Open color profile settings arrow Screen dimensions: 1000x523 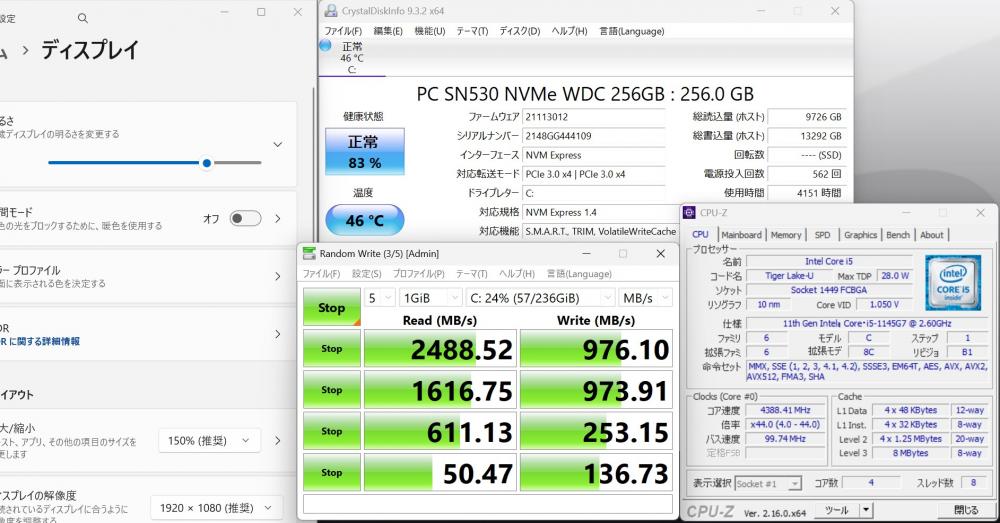click(278, 276)
